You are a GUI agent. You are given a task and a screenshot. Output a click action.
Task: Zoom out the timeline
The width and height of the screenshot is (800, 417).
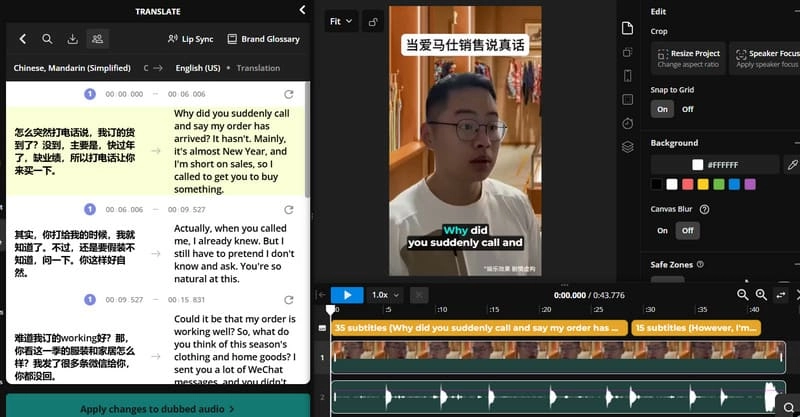(x=743, y=295)
